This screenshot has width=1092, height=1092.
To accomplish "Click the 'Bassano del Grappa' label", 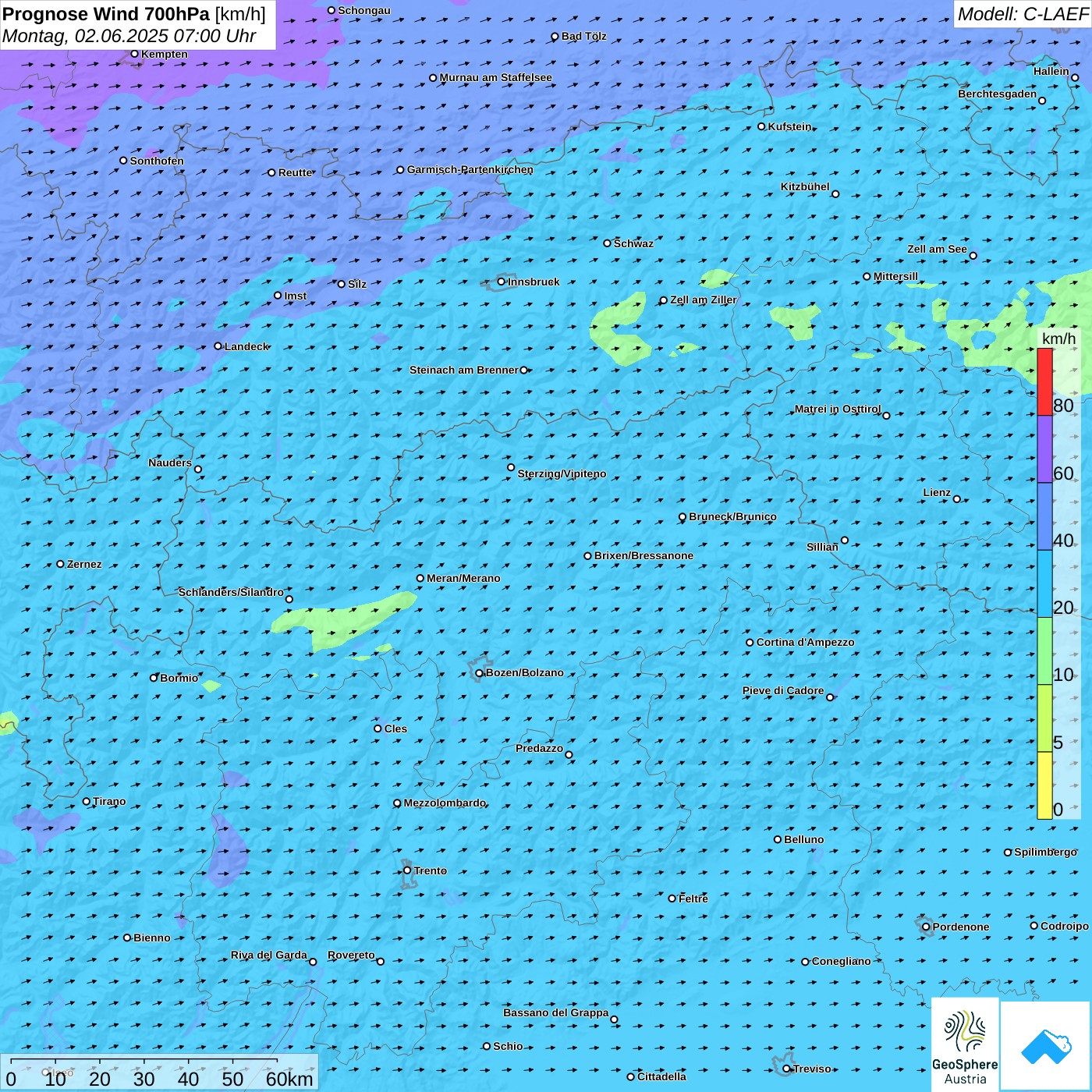I will pyautogui.click(x=556, y=1012).
